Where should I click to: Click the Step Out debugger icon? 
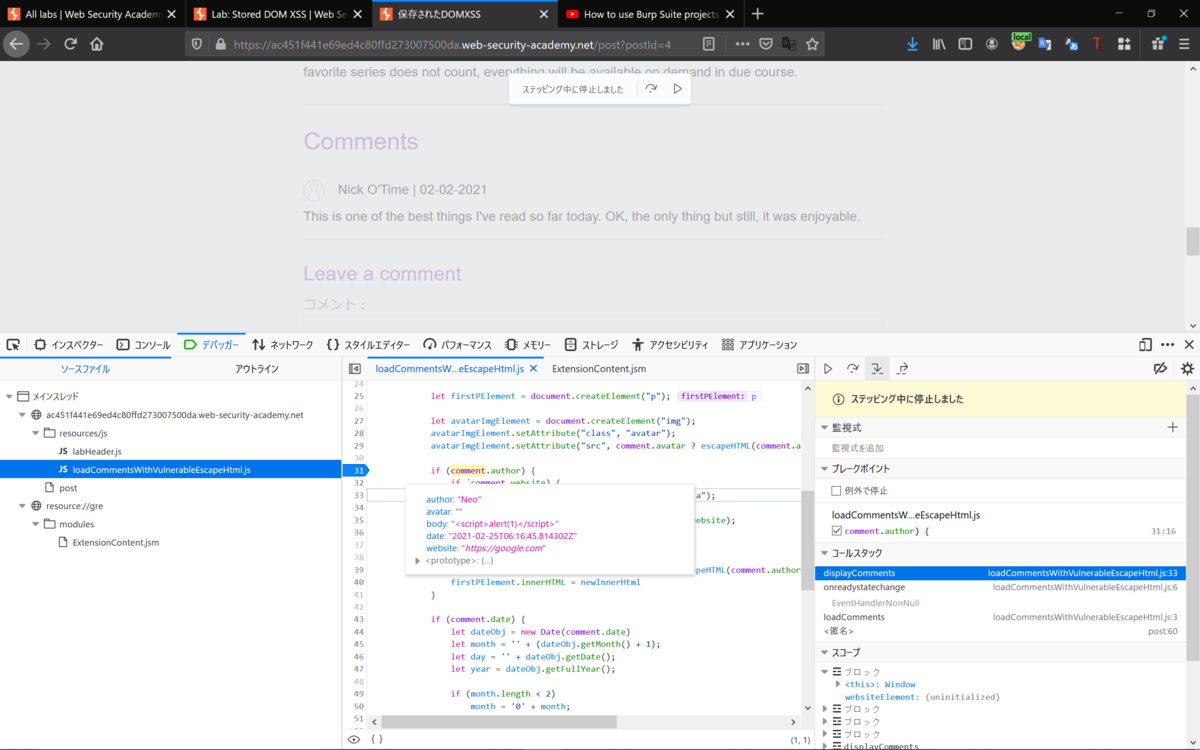pyautogui.click(x=902, y=369)
